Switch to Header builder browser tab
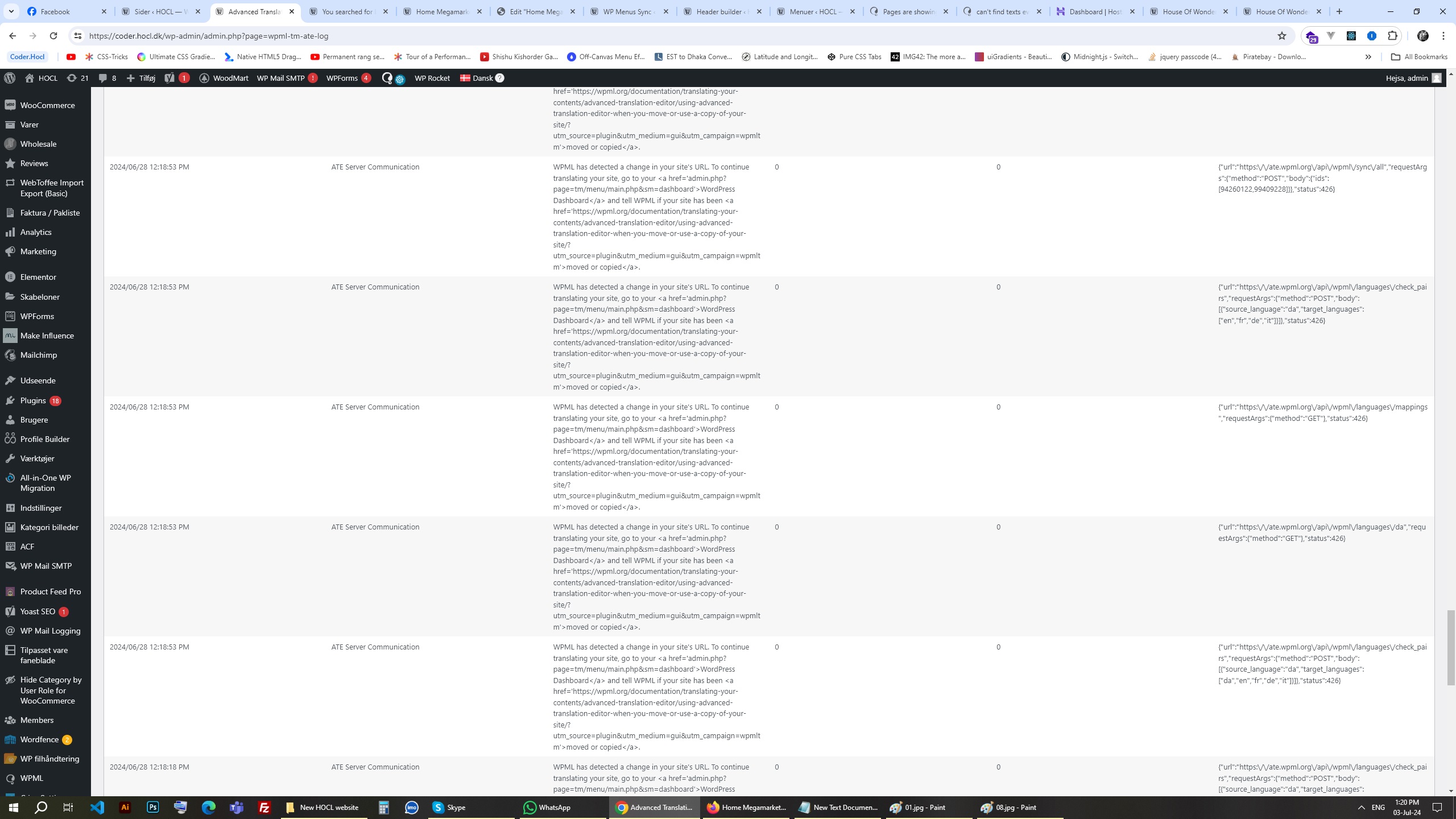This screenshot has height=819, width=1456. click(722, 11)
